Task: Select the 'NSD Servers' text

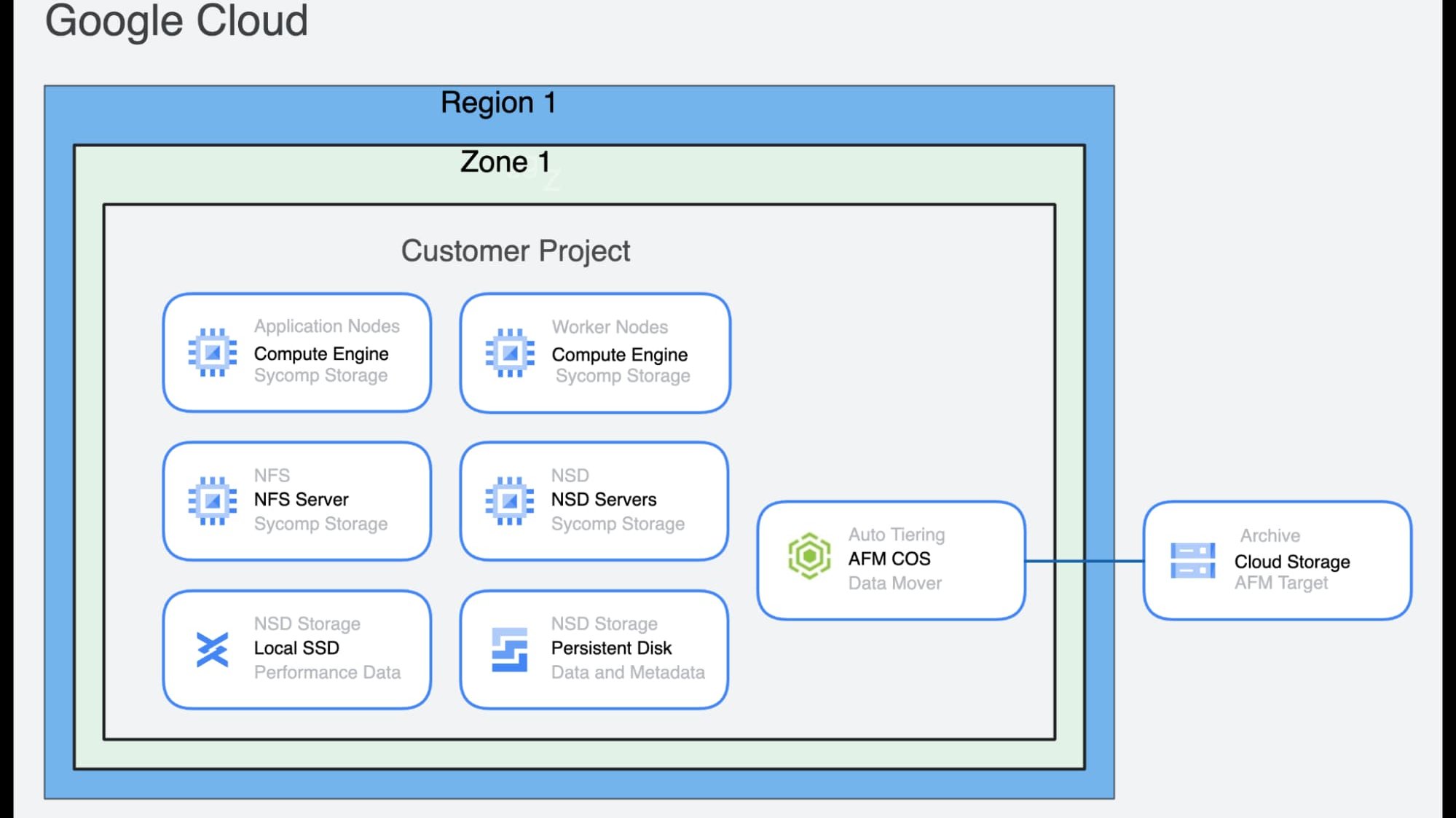Action: click(x=604, y=500)
